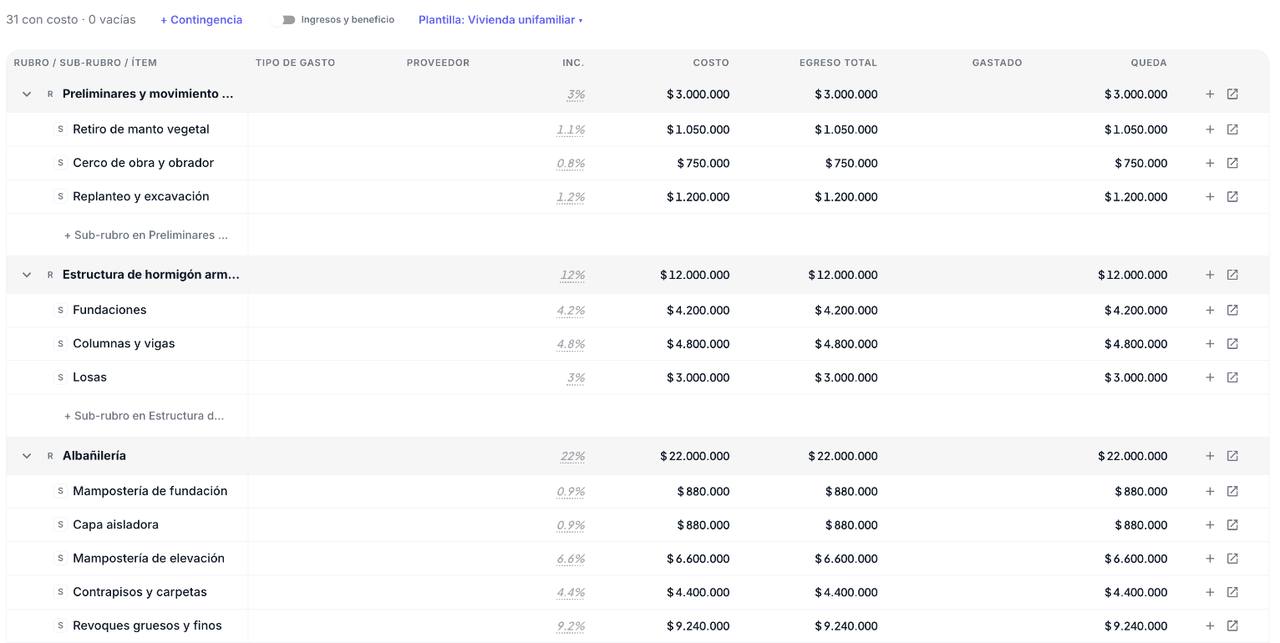The height and width of the screenshot is (643, 1280).
Task: Open Plantilla: Vivienda unifamiliar dropdown
Action: click(x=500, y=20)
